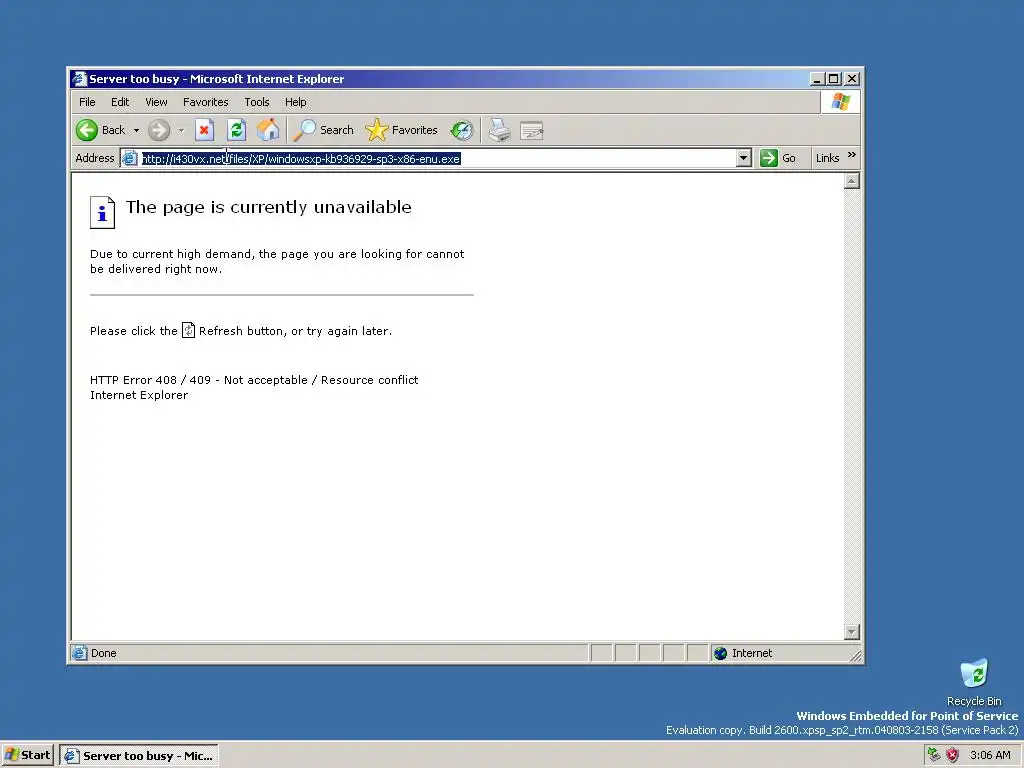
Task: Open the Favorites star toolbar button
Action: [401, 130]
